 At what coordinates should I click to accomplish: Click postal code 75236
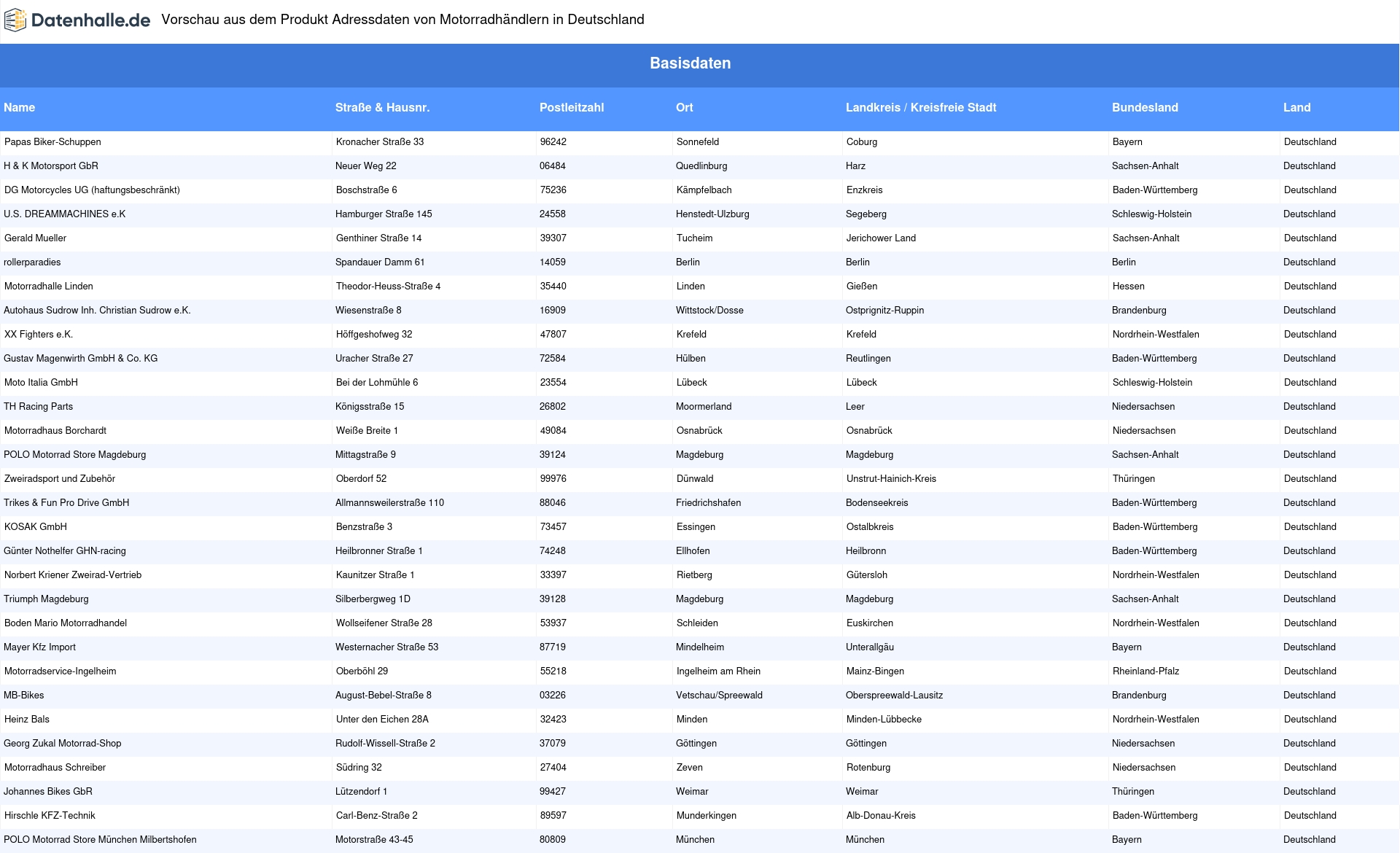click(553, 190)
